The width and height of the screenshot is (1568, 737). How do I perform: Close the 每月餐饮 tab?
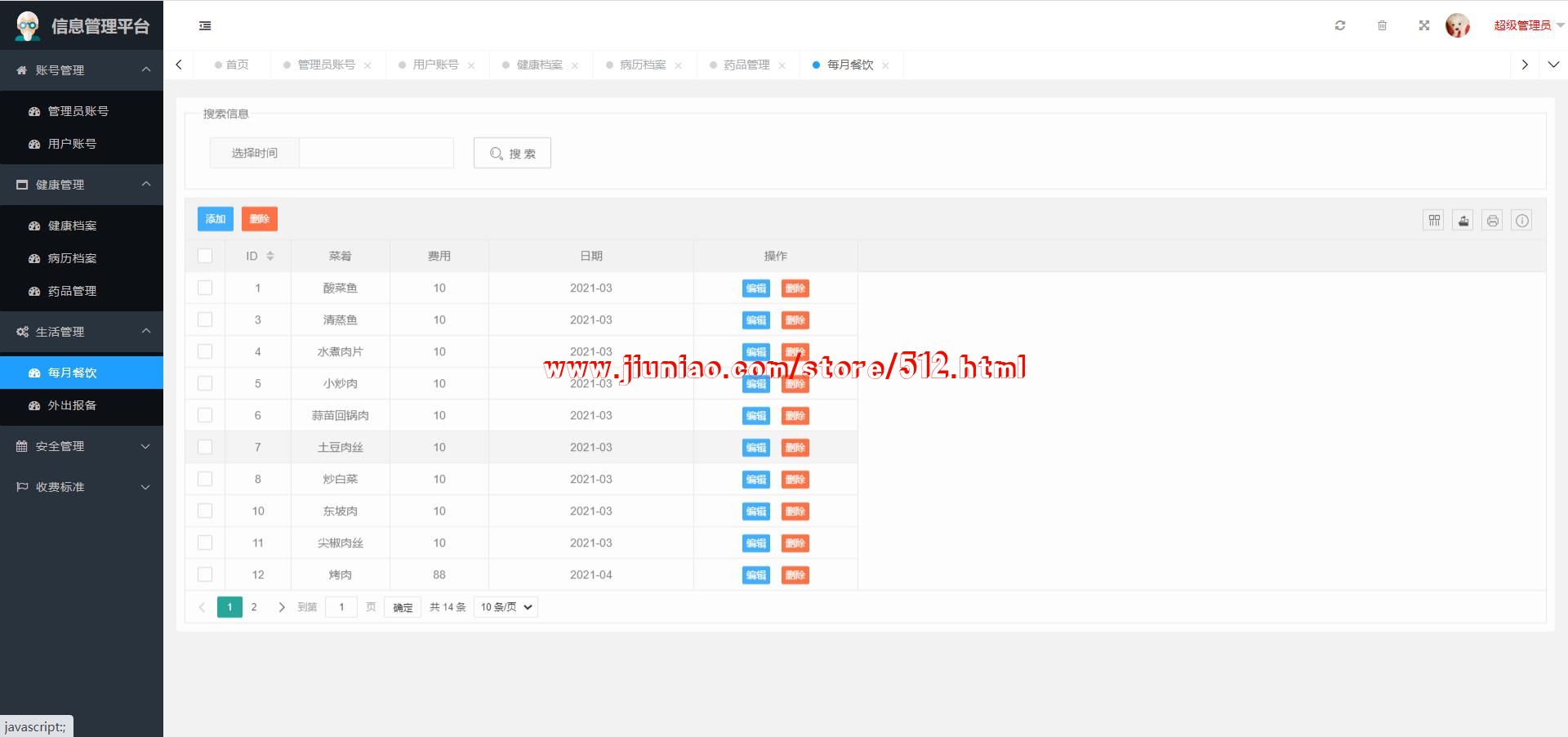point(885,65)
